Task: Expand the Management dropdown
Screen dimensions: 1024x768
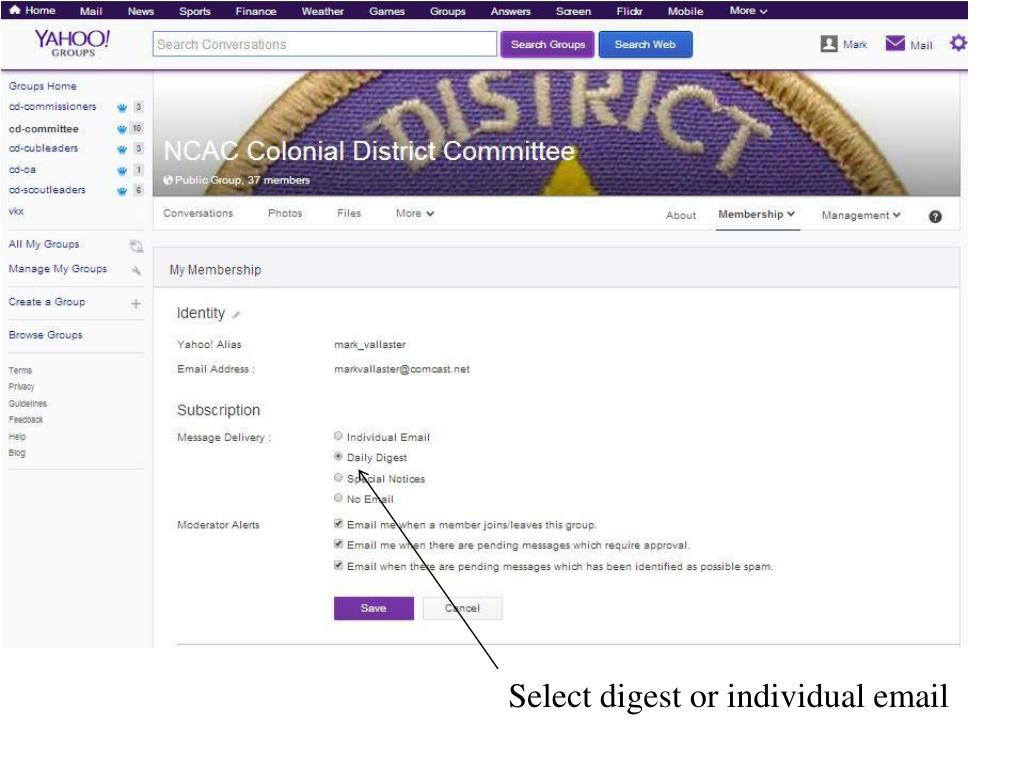Action: point(861,215)
